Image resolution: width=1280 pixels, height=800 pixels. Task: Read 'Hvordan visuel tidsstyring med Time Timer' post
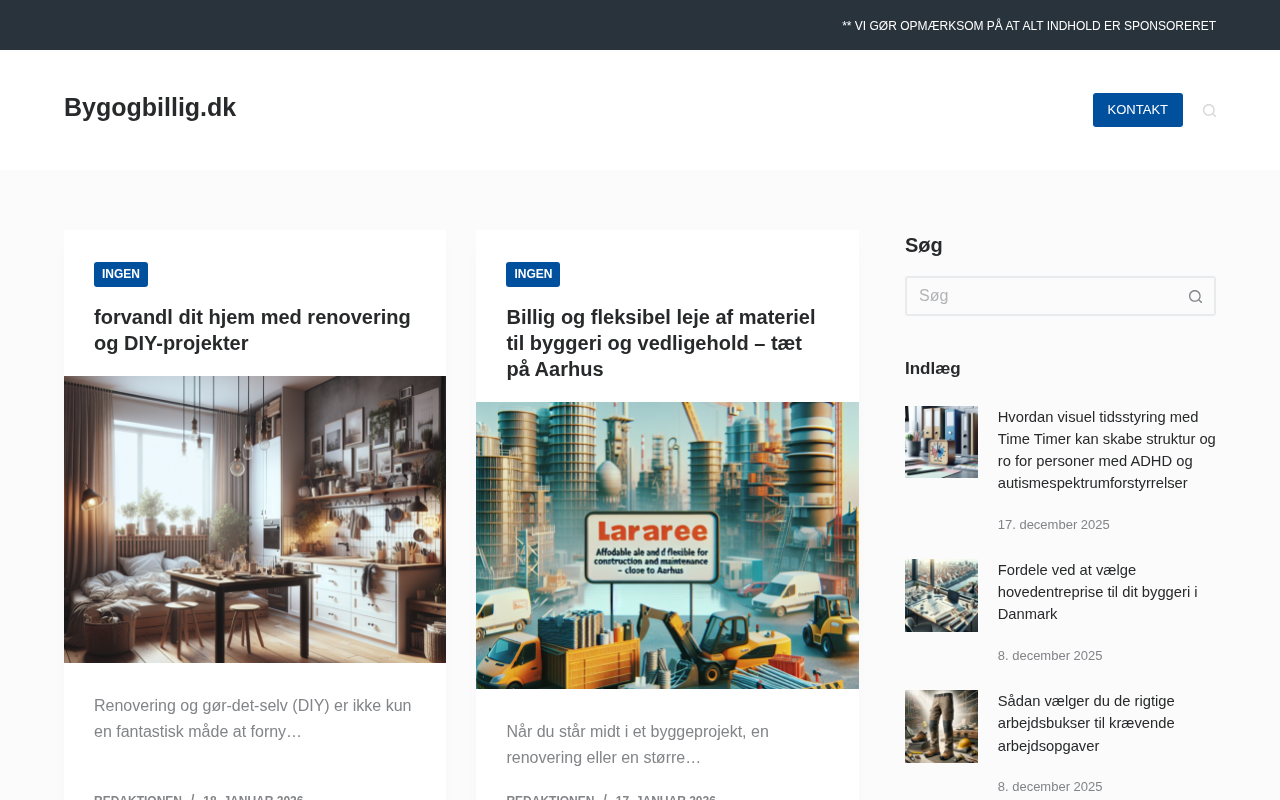click(1107, 450)
